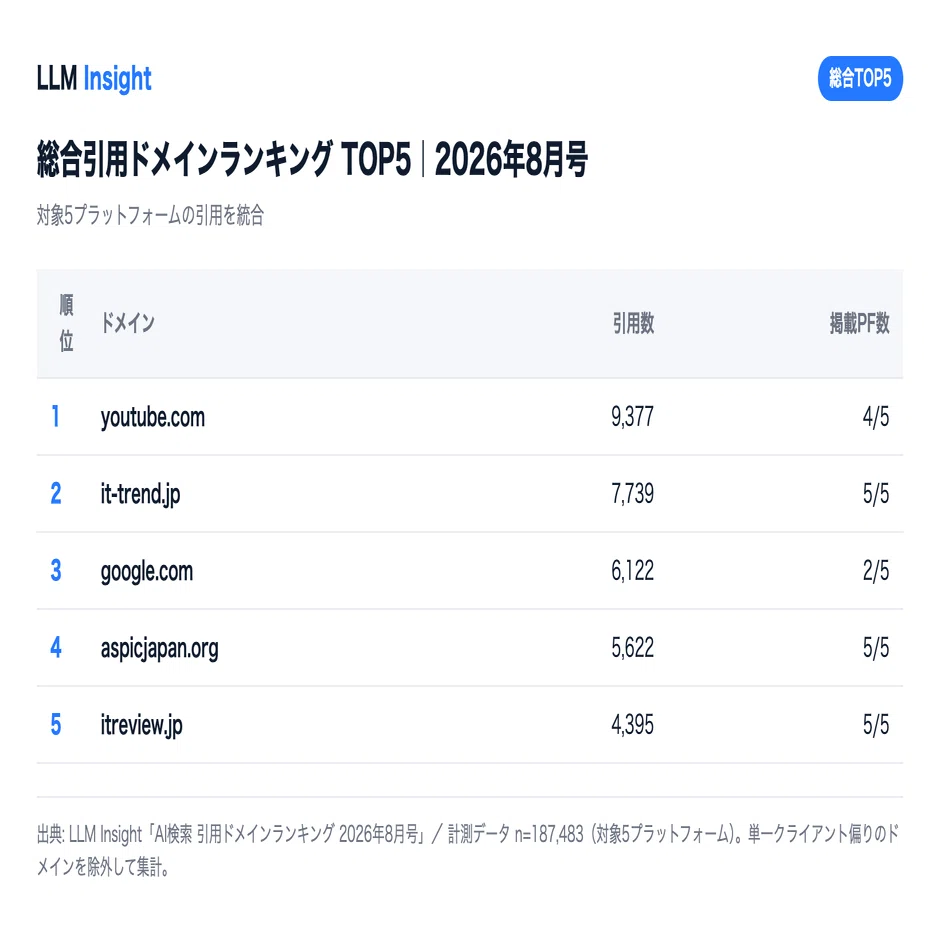
Task: Click rank number 5 in the table
Action: point(56,725)
